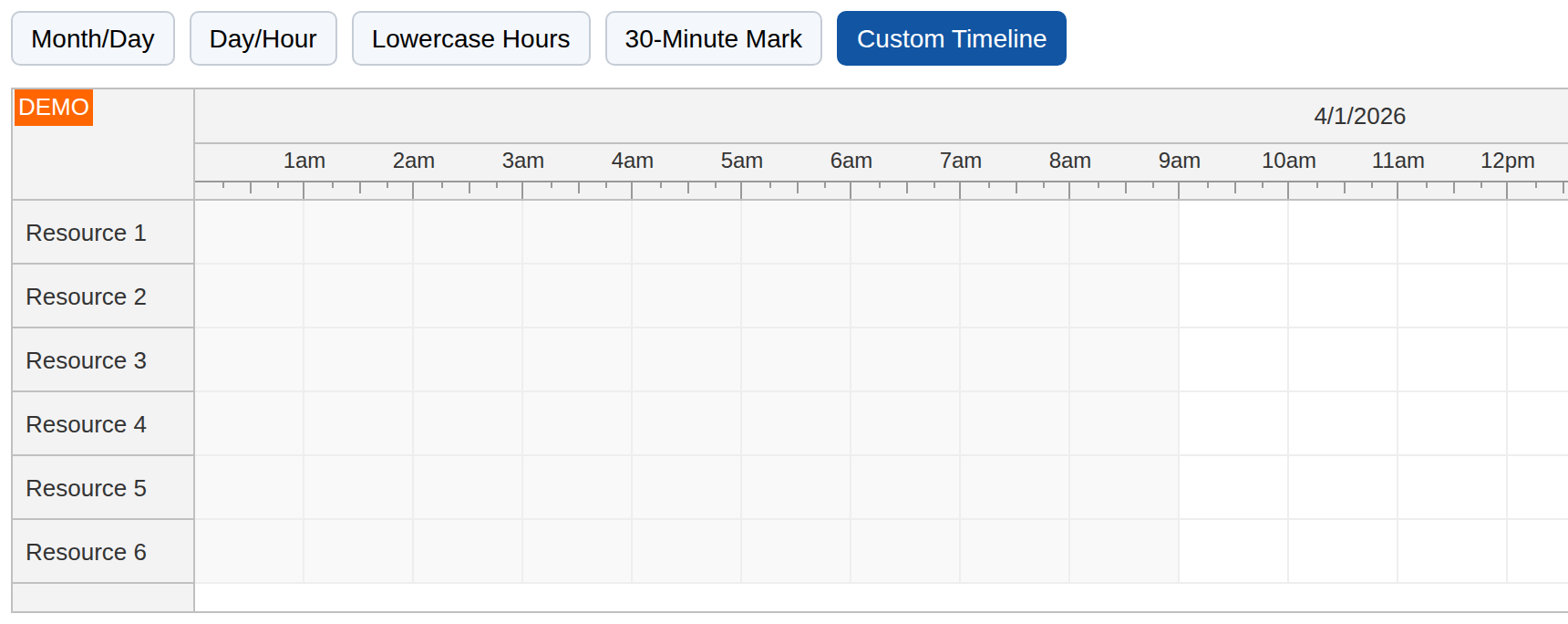This screenshot has height=624, width=1568.
Task: Click the Resource 3 row header
Action: pos(87,360)
